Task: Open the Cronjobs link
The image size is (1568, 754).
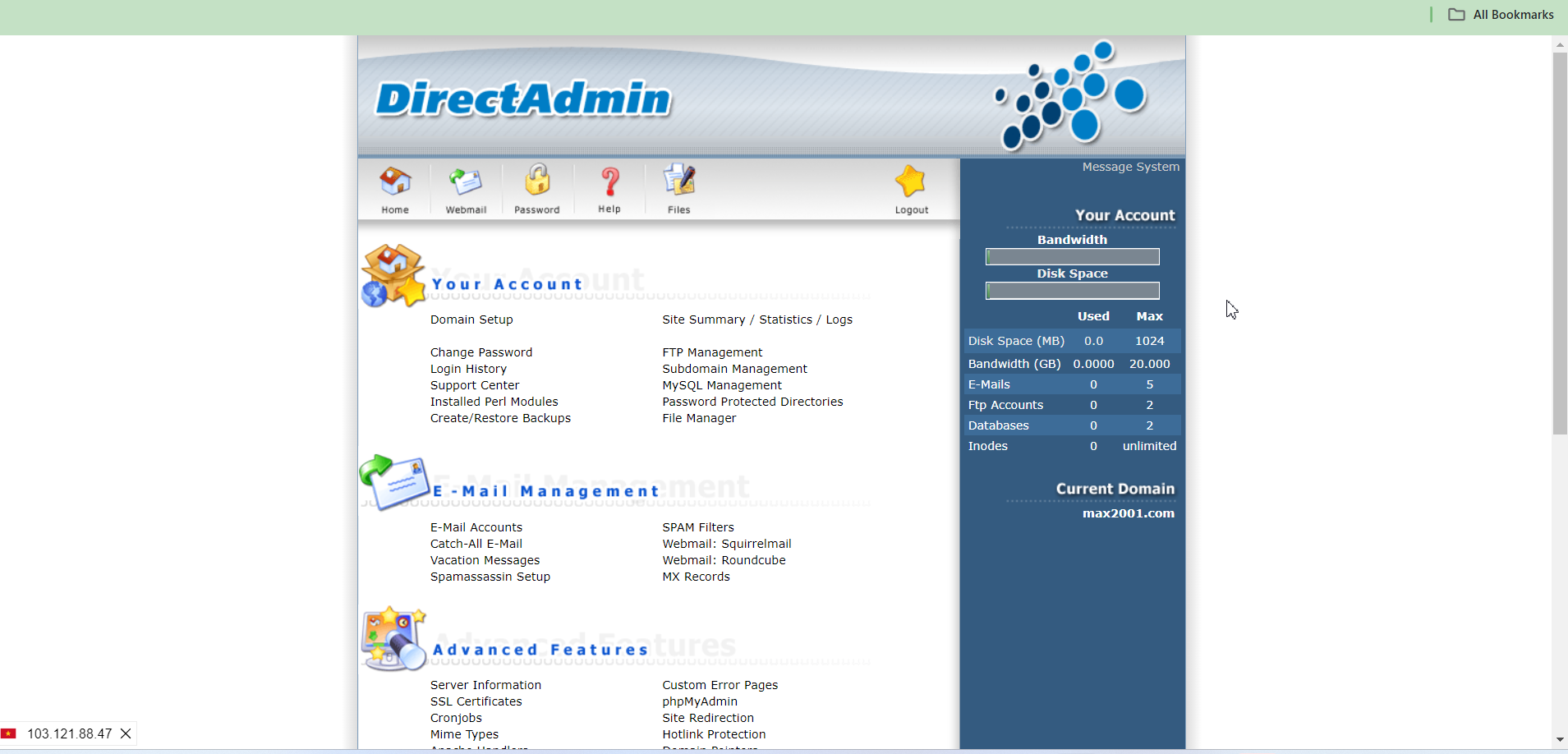Action: coord(457,718)
